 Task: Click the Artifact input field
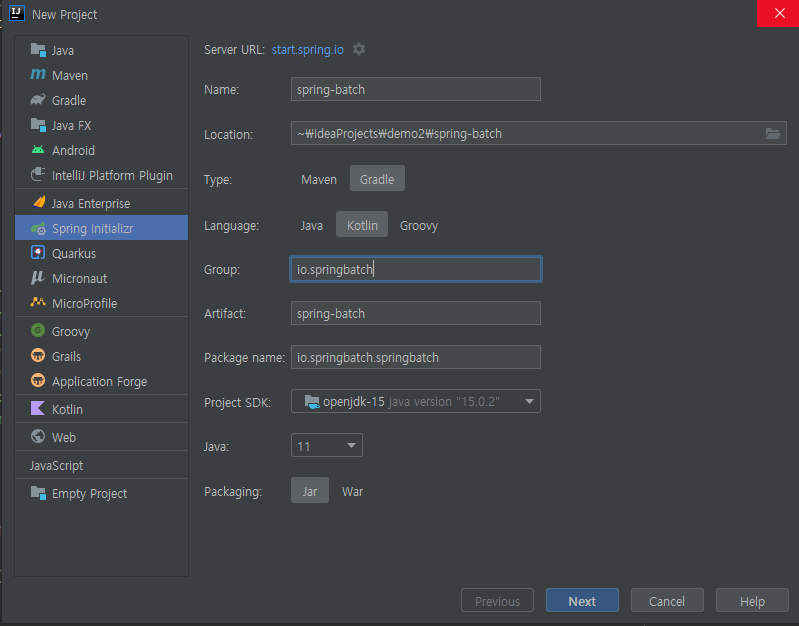point(416,313)
